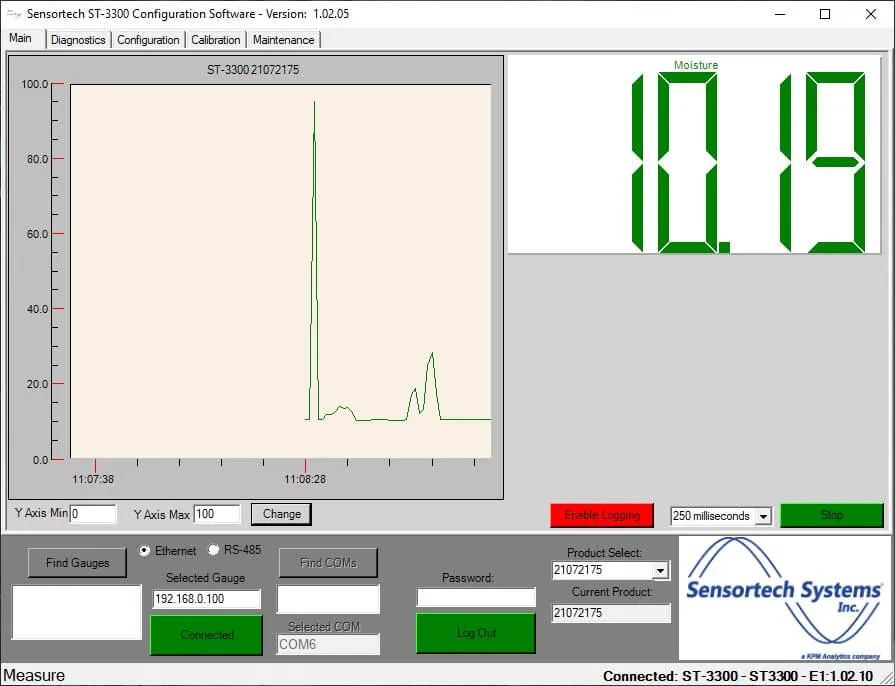895x686 pixels.
Task: Select the RS-485 connection option
Action: [213, 550]
